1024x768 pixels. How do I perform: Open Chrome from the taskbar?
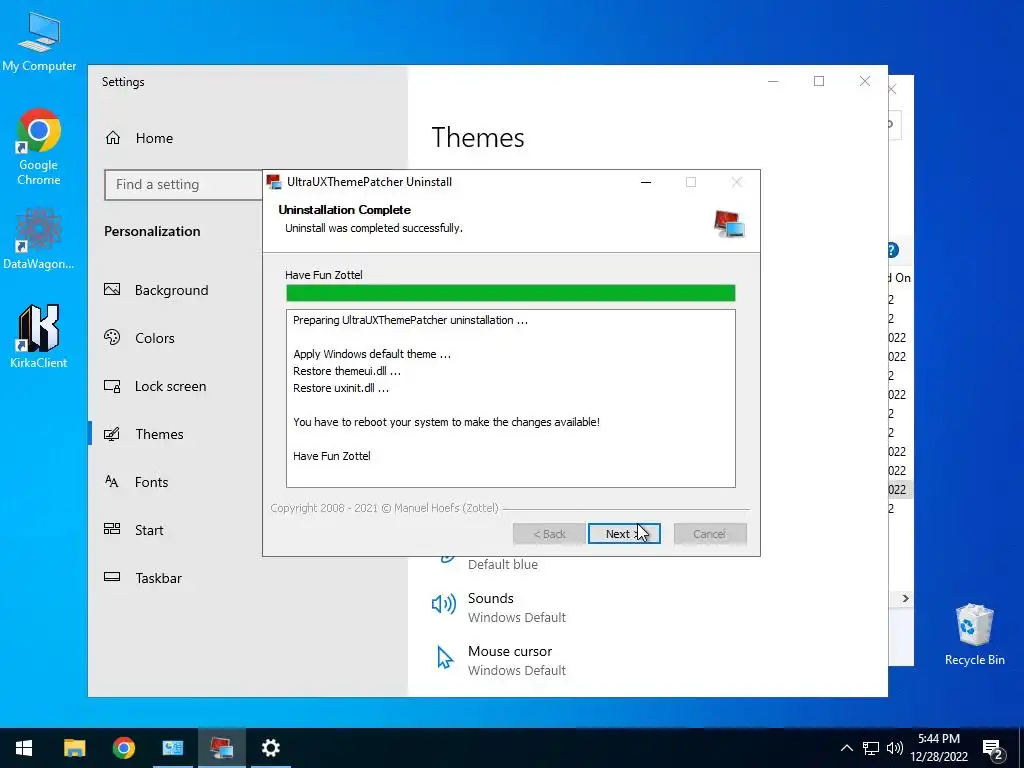coord(123,748)
